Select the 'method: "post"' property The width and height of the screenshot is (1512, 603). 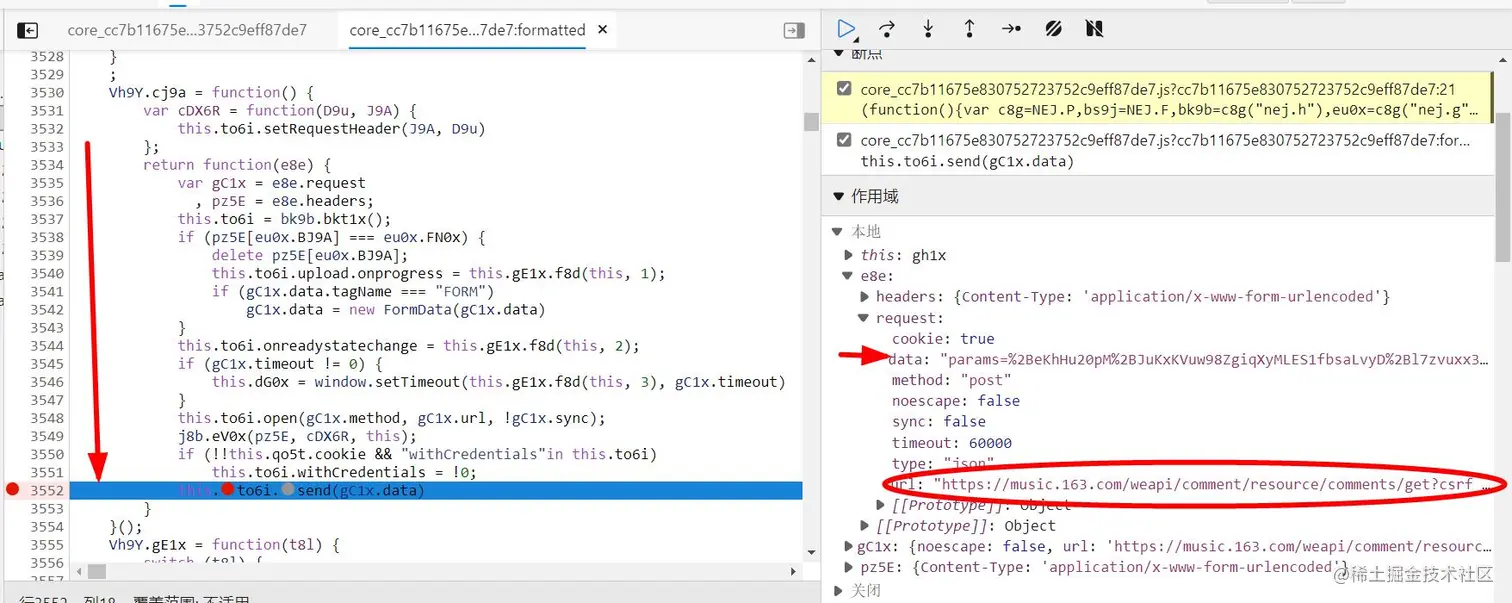coord(952,380)
